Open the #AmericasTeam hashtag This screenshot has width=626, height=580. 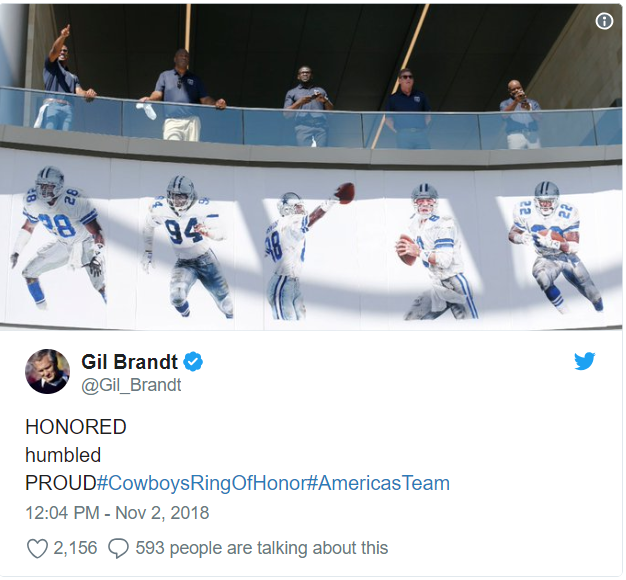click(378, 483)
